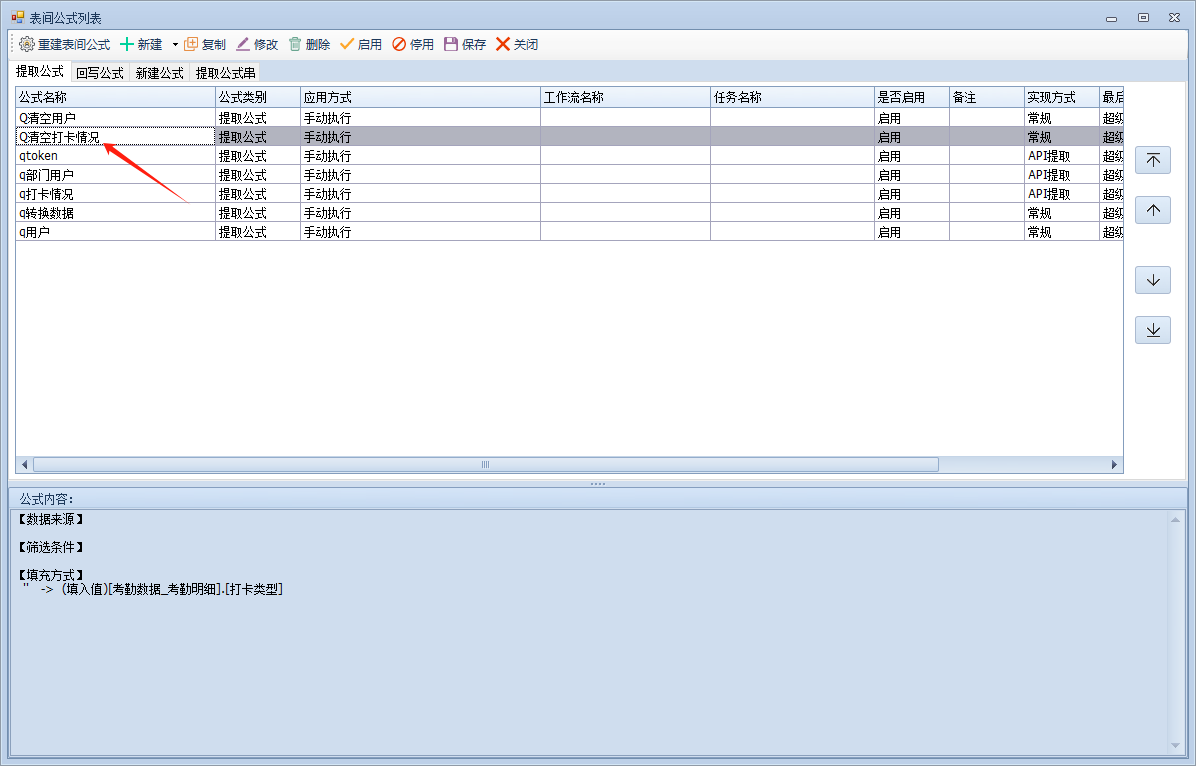1196x766 pixels.
Task: Sort by 公式名称 column header
Action: (115, 98)
